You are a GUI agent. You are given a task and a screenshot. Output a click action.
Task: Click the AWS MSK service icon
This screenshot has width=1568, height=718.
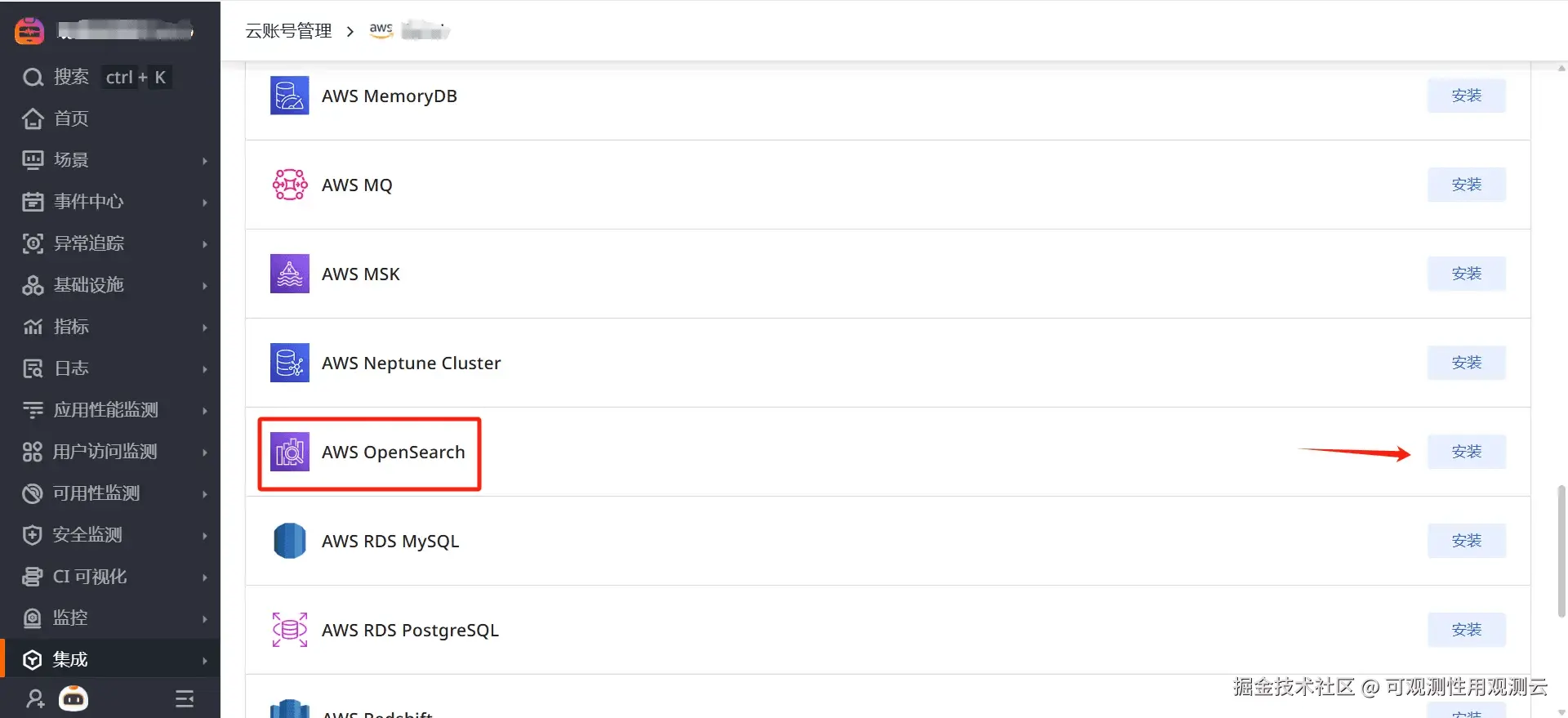289,274
